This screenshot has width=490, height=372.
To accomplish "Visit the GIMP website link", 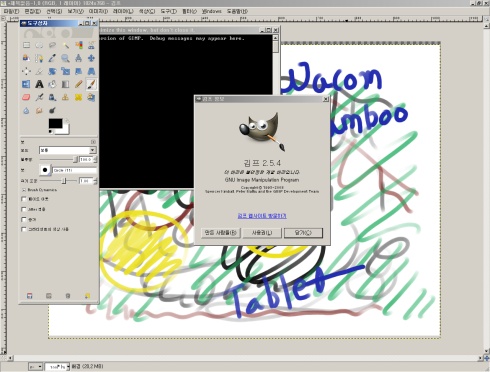I will (262, 216).
